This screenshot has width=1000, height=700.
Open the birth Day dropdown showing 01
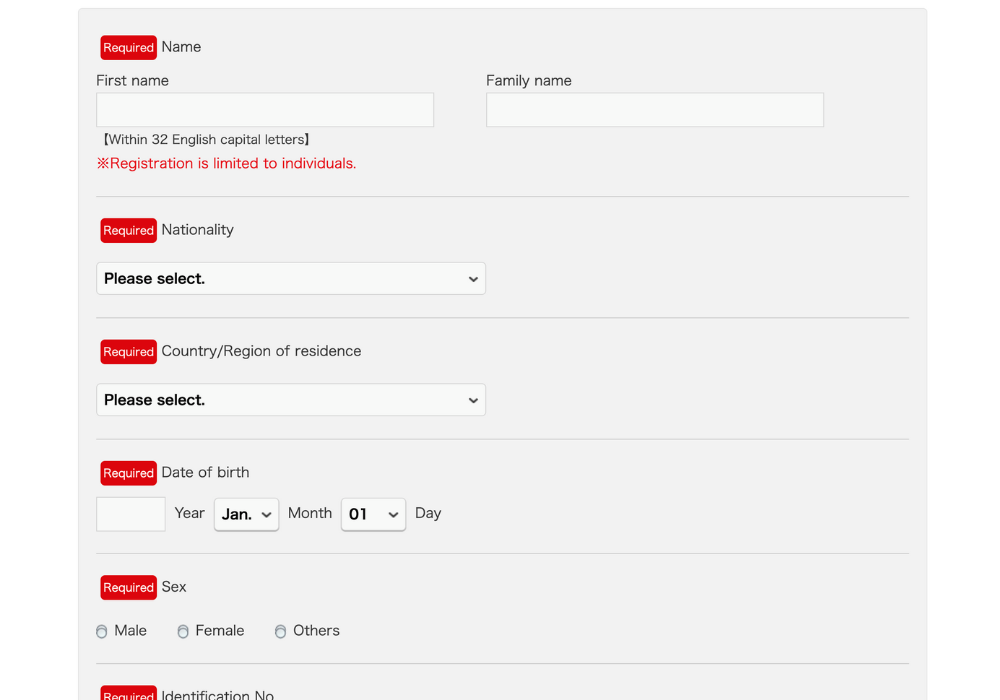[x=373, y=514]
